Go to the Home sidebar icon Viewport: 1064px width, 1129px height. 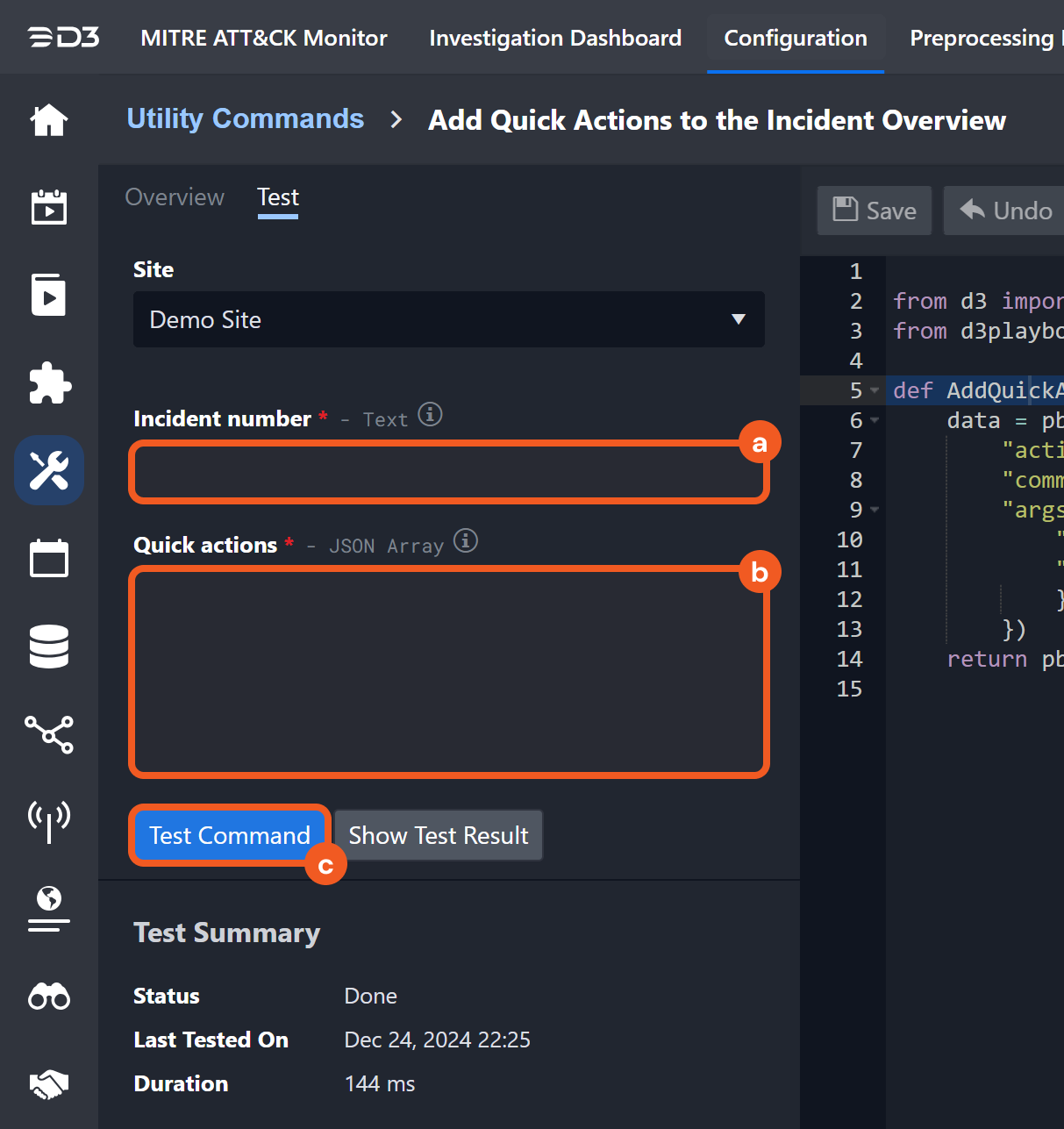(x=49, y=120)
